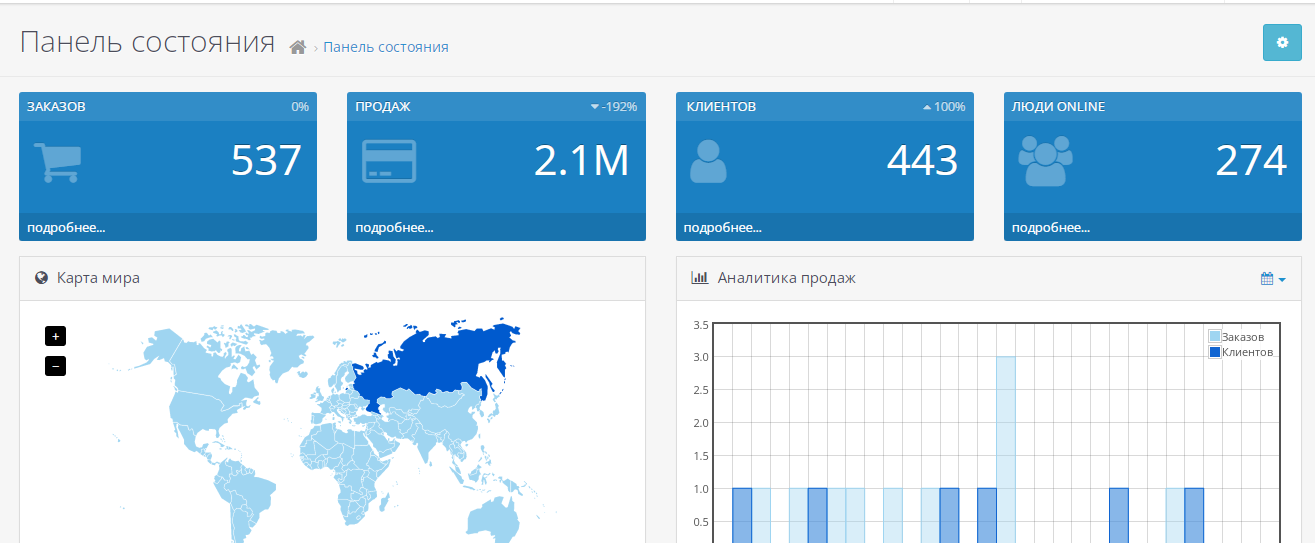
Task: Select Russia on the world map
Action: coord(430,365)
